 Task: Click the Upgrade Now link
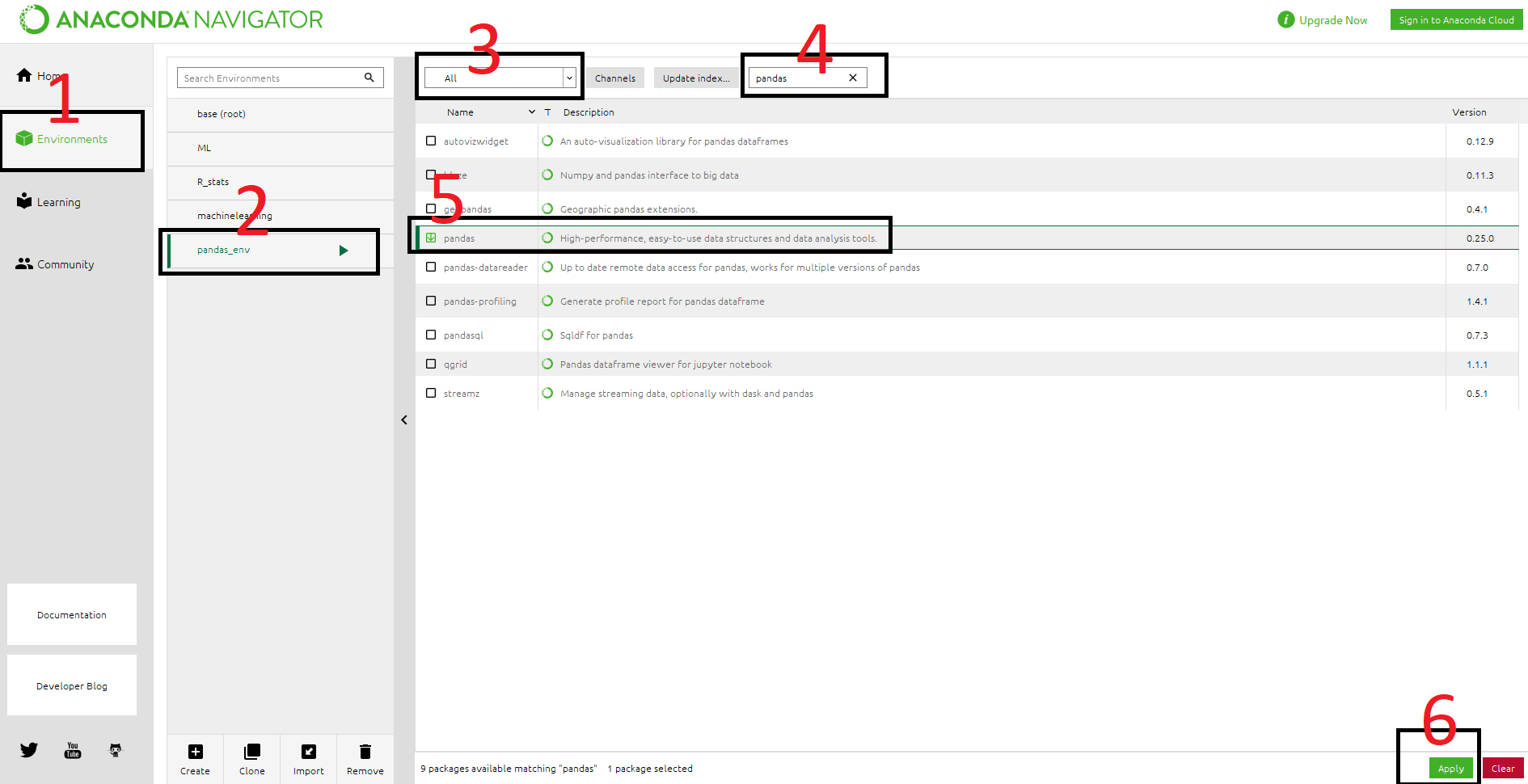(x=1333, y=20)
